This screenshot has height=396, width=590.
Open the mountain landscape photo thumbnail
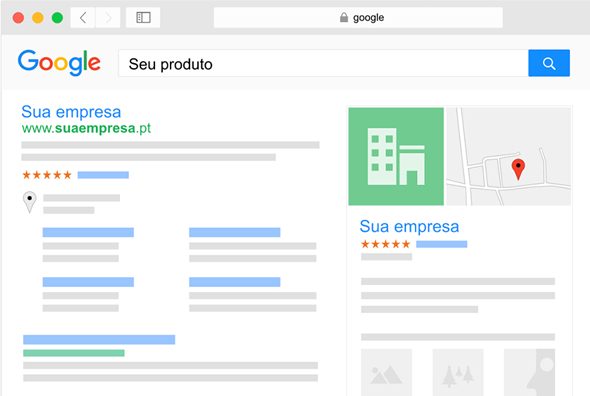point(386,372)
